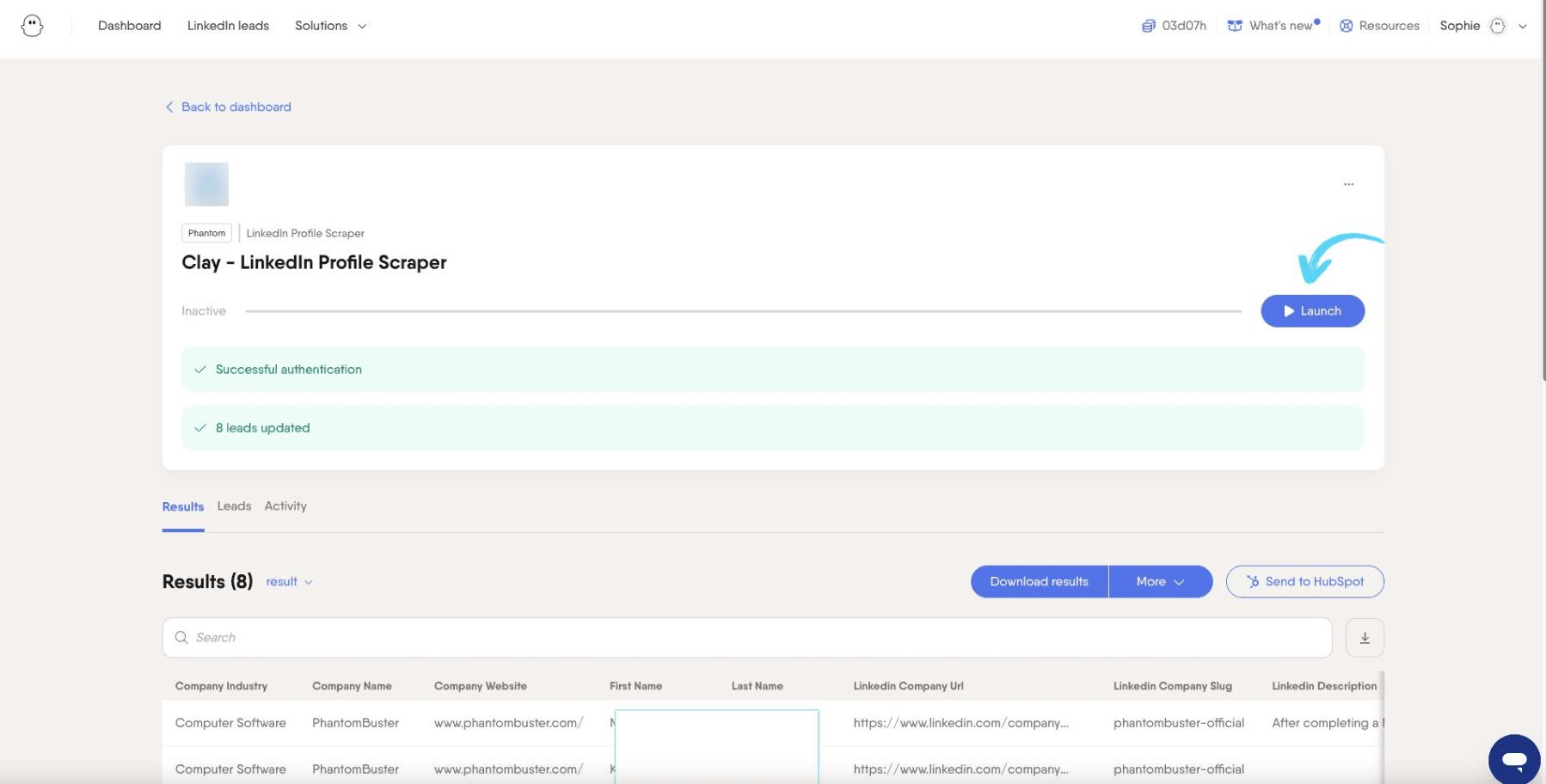Click the Resources lifebuoy icon
This screenshot has width=1546, height=784.
pyautogui.click(x=1347, y=26)
